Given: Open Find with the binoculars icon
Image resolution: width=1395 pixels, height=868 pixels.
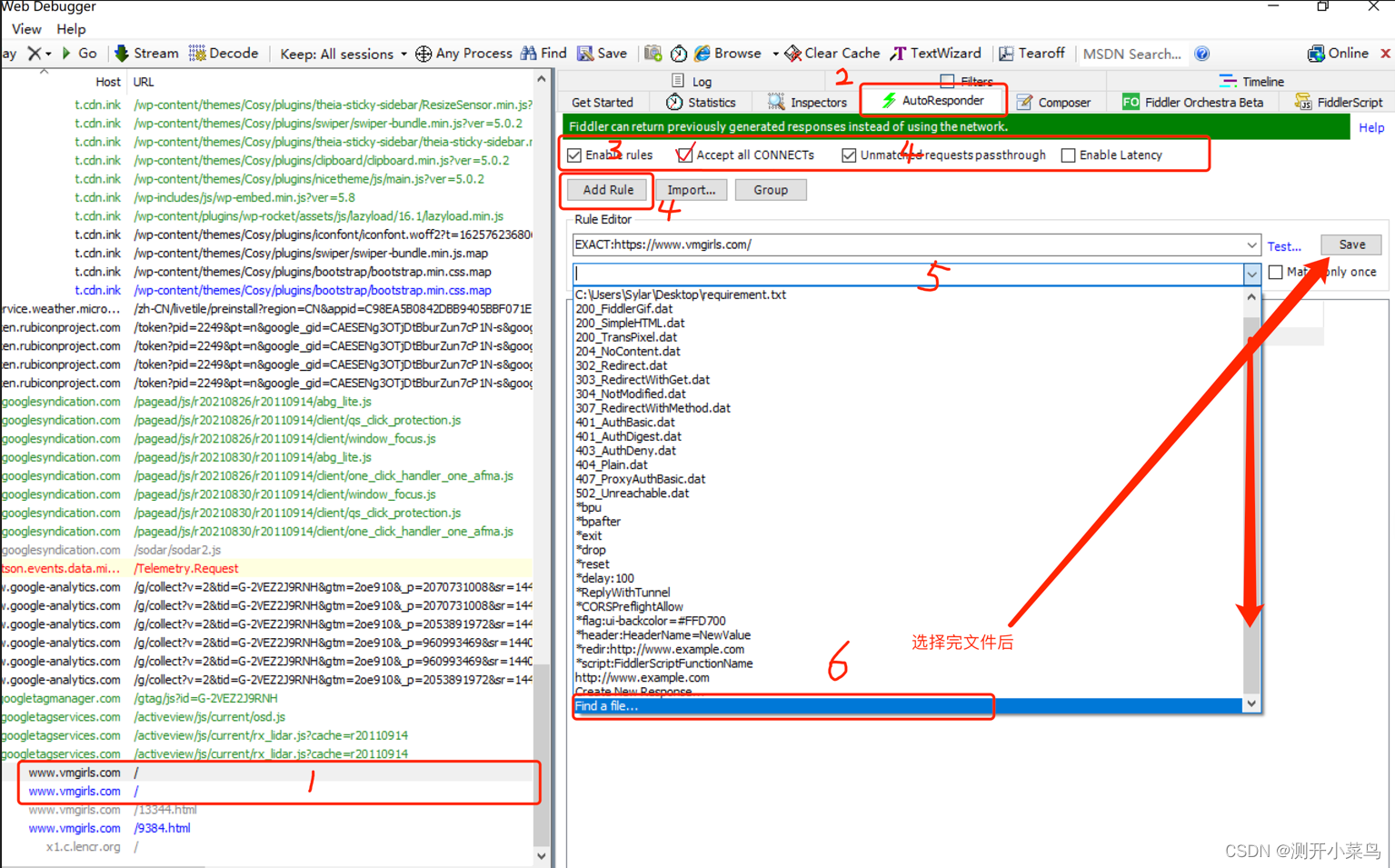Looking at the screenshot, I should point(543,54).
